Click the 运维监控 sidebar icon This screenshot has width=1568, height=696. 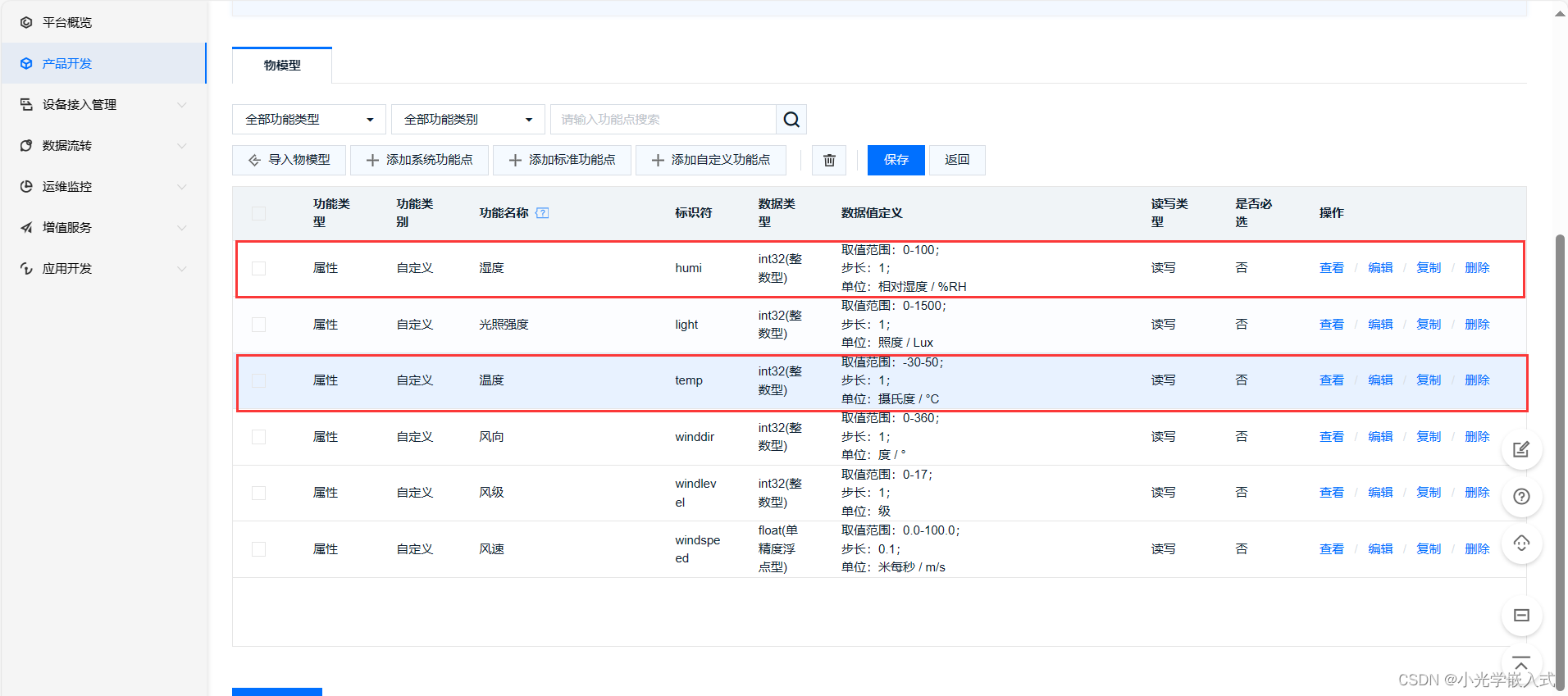click(26, 186)
